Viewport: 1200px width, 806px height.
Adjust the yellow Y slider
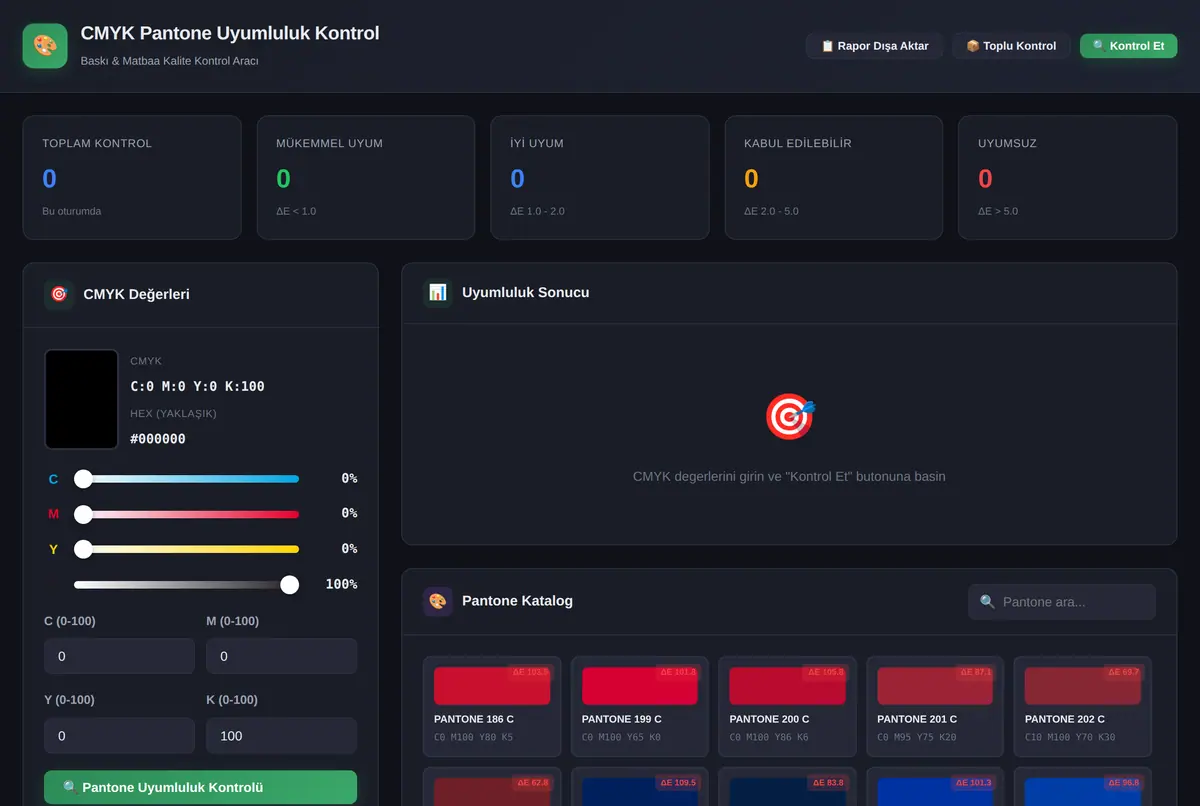(186, 549)
